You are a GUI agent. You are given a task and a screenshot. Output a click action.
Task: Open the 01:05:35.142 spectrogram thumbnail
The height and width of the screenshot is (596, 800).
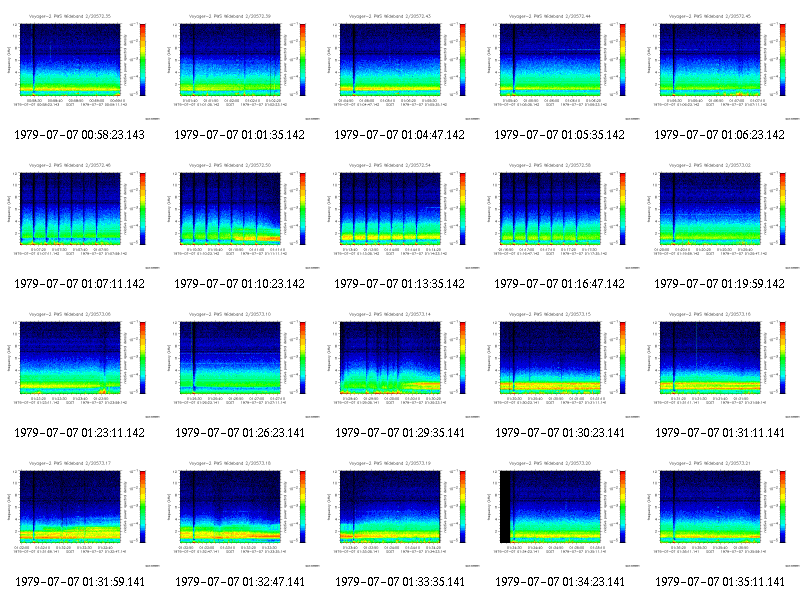point(560,65)
